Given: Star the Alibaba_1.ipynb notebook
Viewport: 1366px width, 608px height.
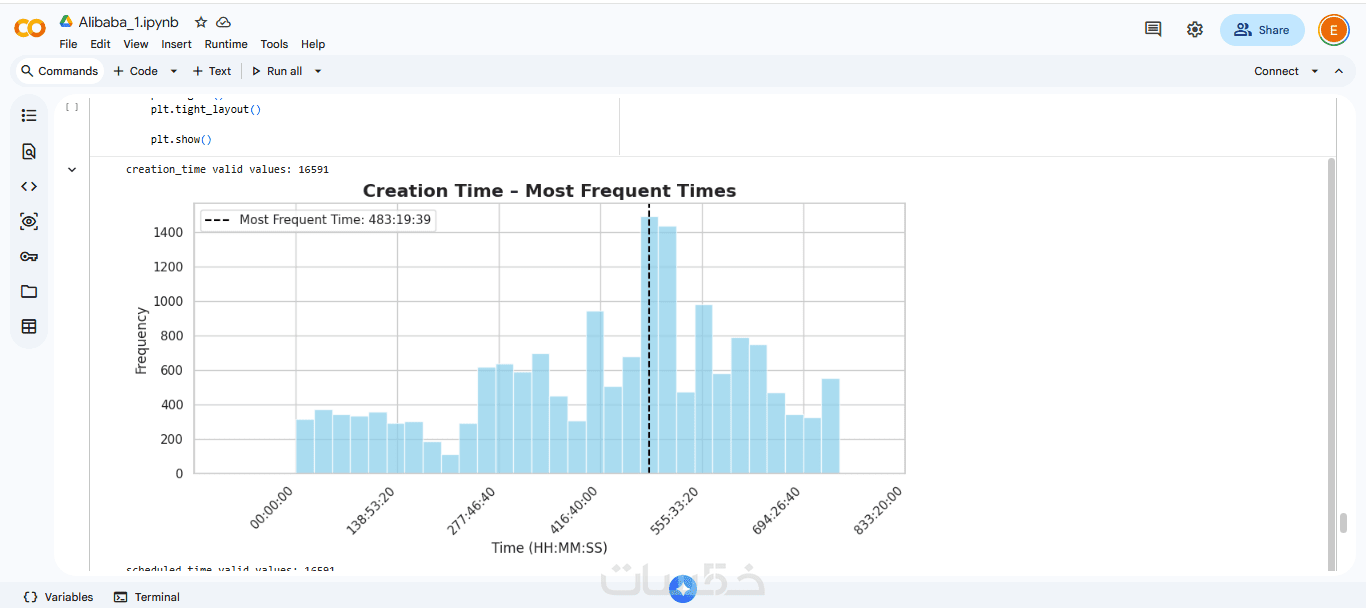Looking at the screenshot, I should [x=201, y=22].
